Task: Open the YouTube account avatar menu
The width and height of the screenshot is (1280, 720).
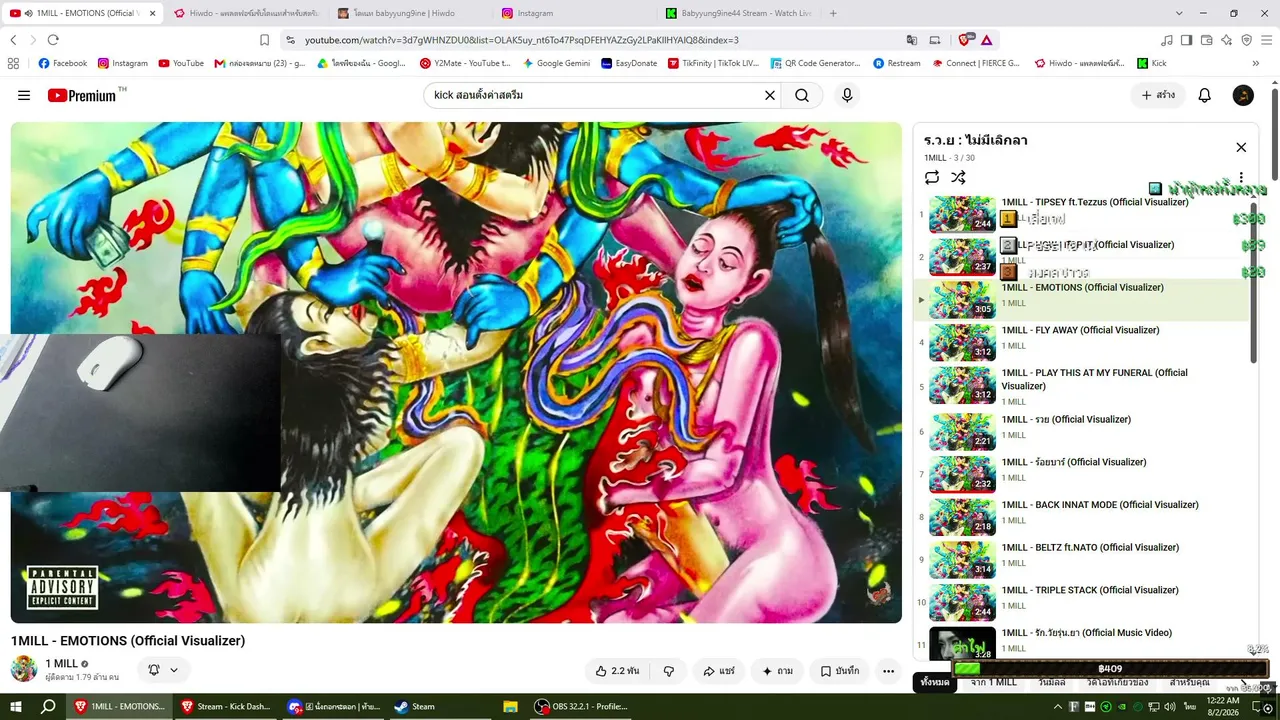Action: click(1243, 95)
